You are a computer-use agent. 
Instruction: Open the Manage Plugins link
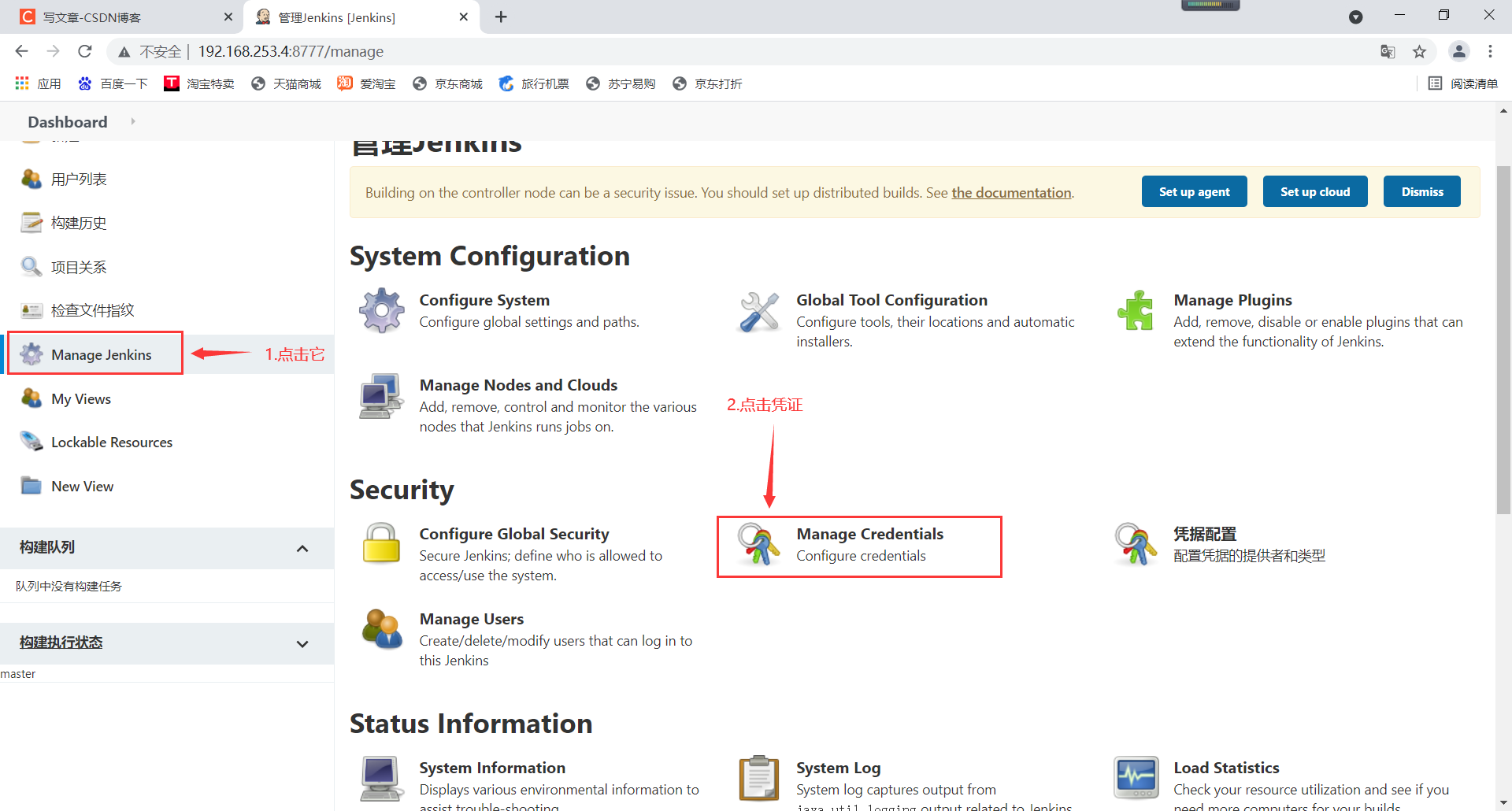1232,300
